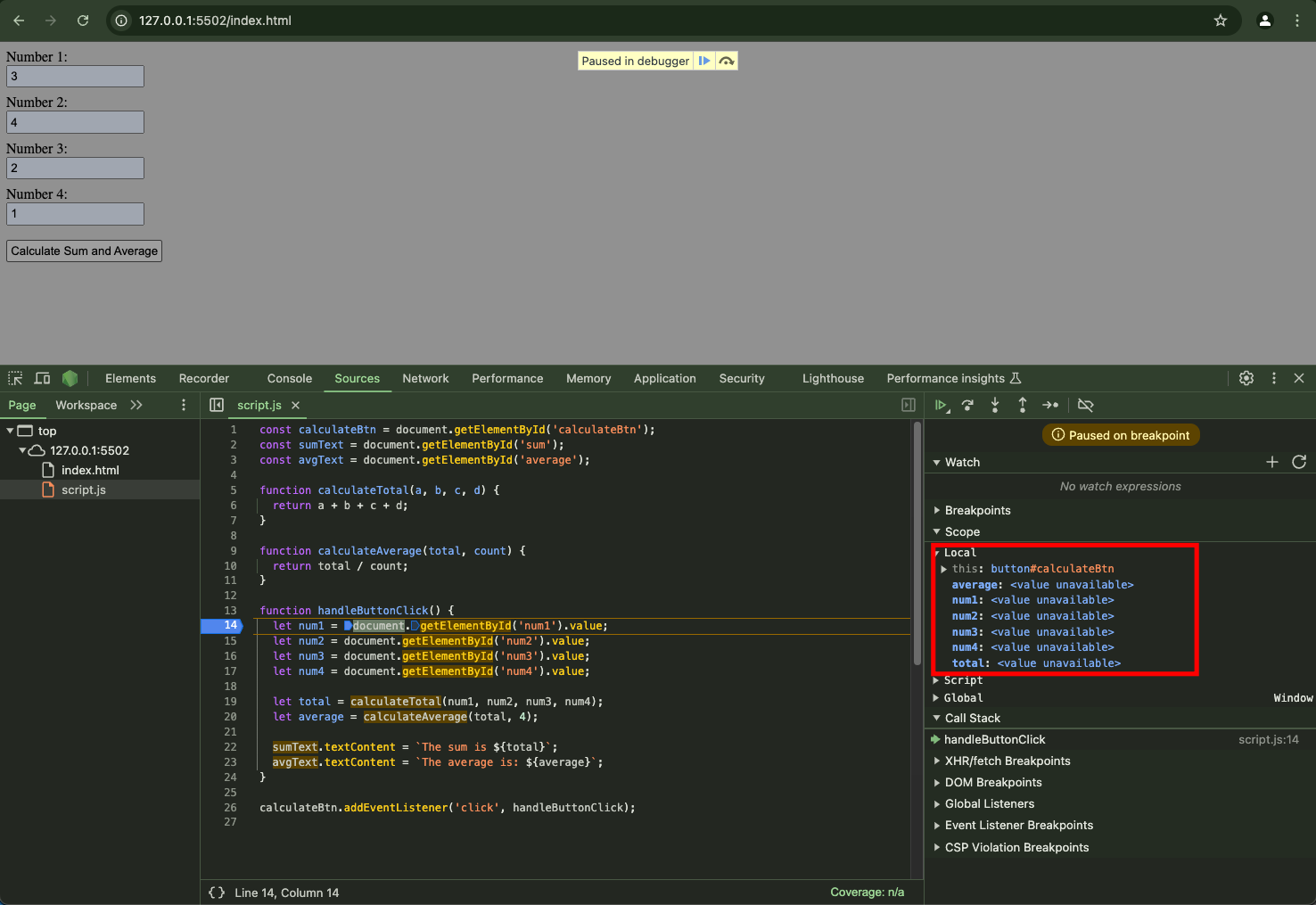Click the Number 1 input field
The width and height of the screenshot is (1316, 905).
(75, 76)
